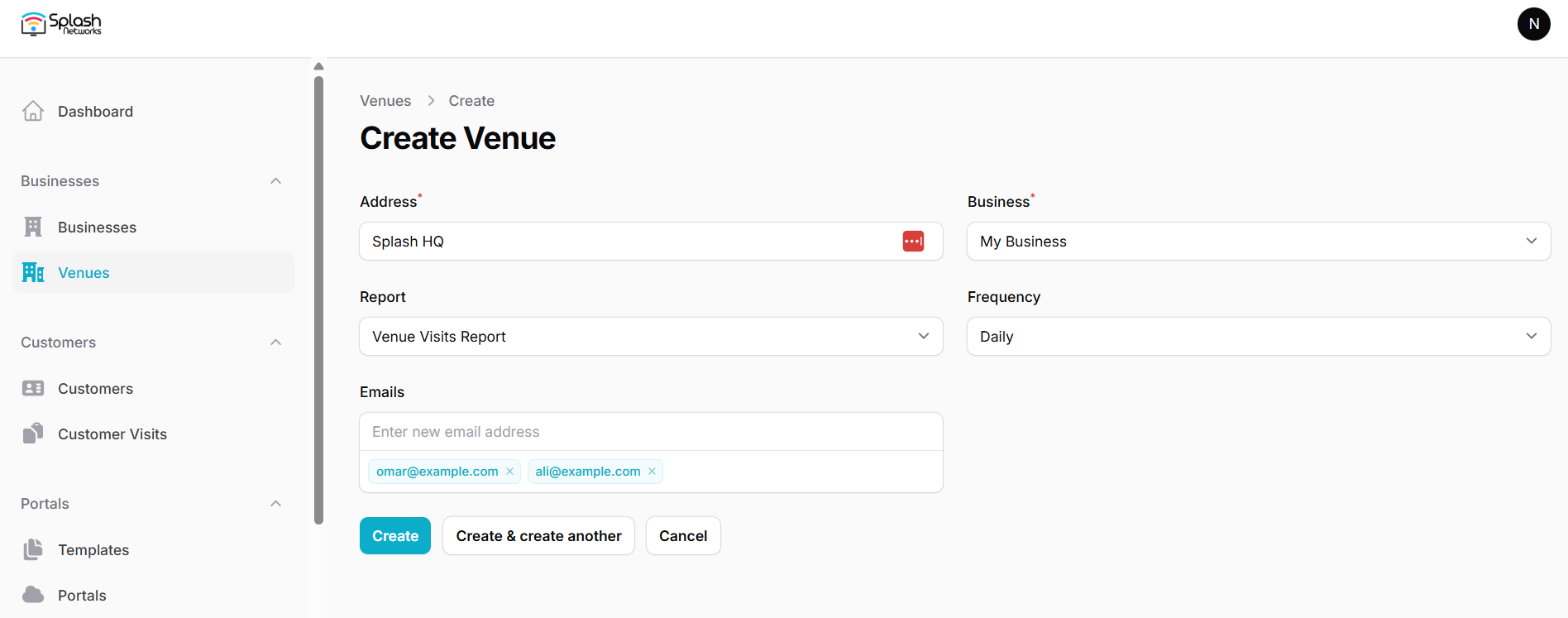Collapse the Customers sidebar group
This screenshot has height=618, width=1568.
click(276, 343)
